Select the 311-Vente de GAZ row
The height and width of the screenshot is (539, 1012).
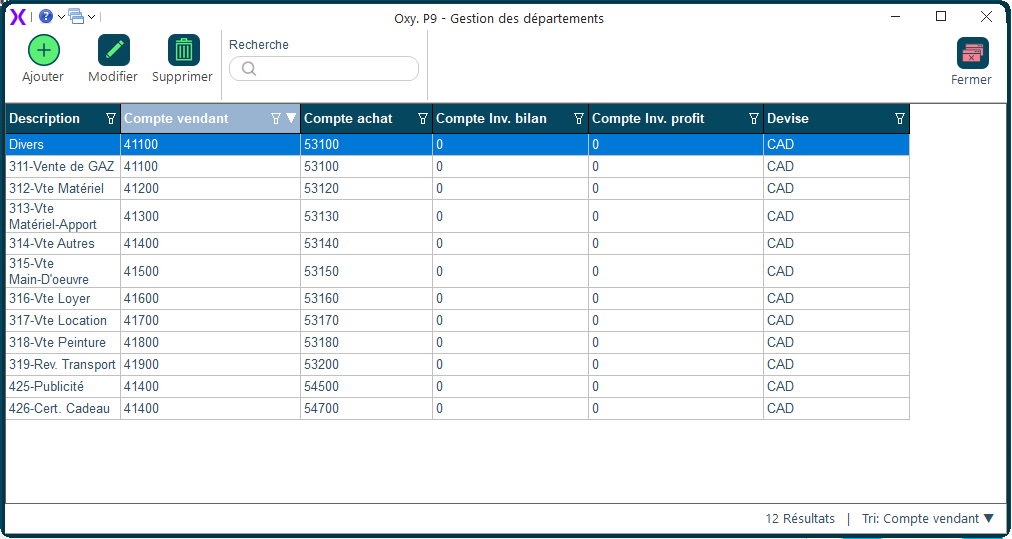coord(458,167)
